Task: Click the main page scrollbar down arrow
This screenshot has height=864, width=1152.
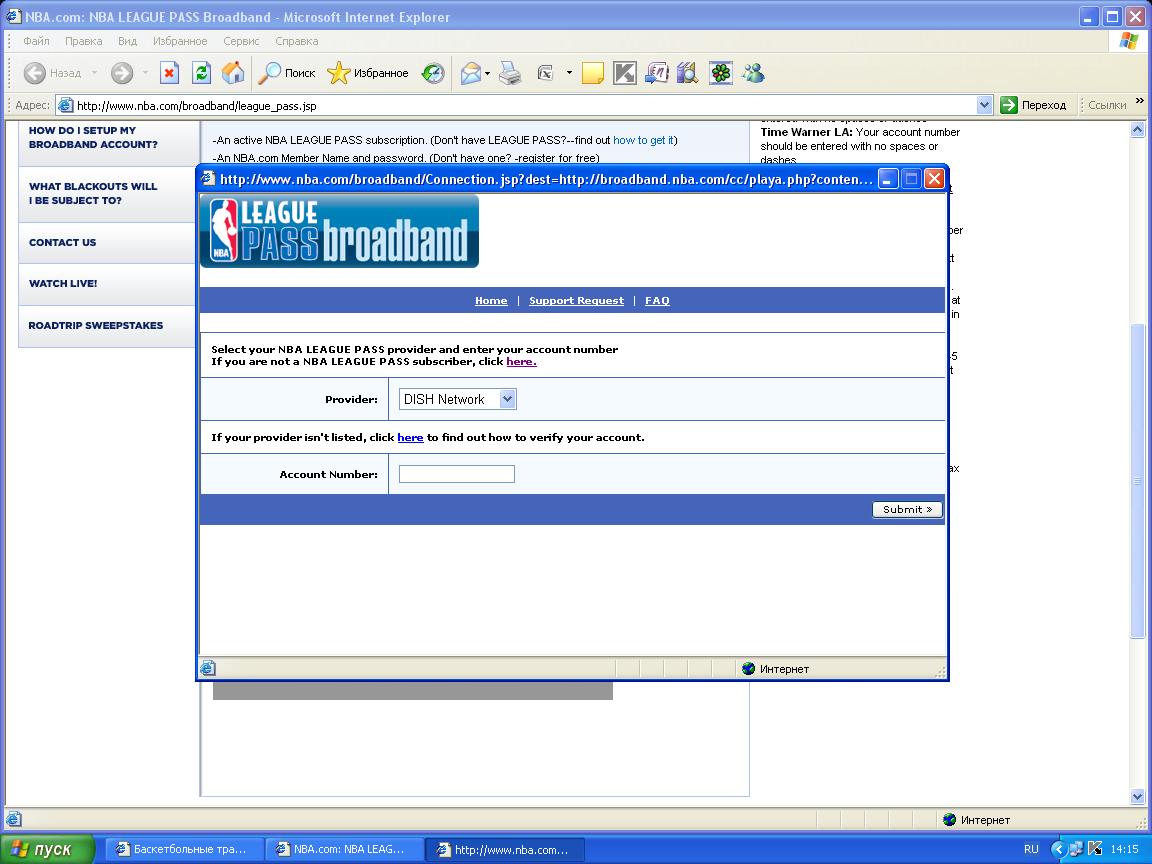Action: 1137,796
